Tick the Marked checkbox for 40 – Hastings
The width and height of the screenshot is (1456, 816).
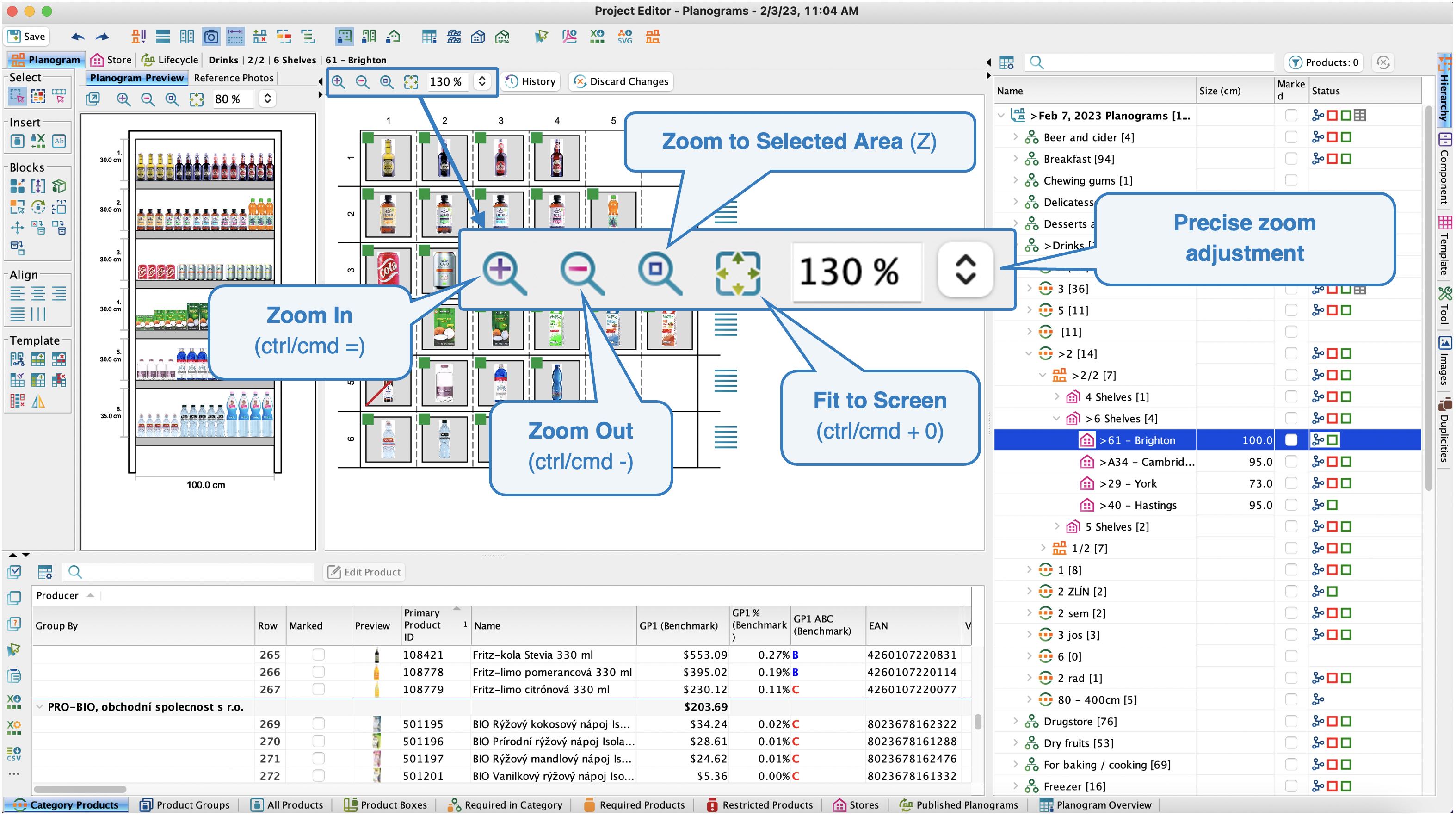tap(1291, 505)
